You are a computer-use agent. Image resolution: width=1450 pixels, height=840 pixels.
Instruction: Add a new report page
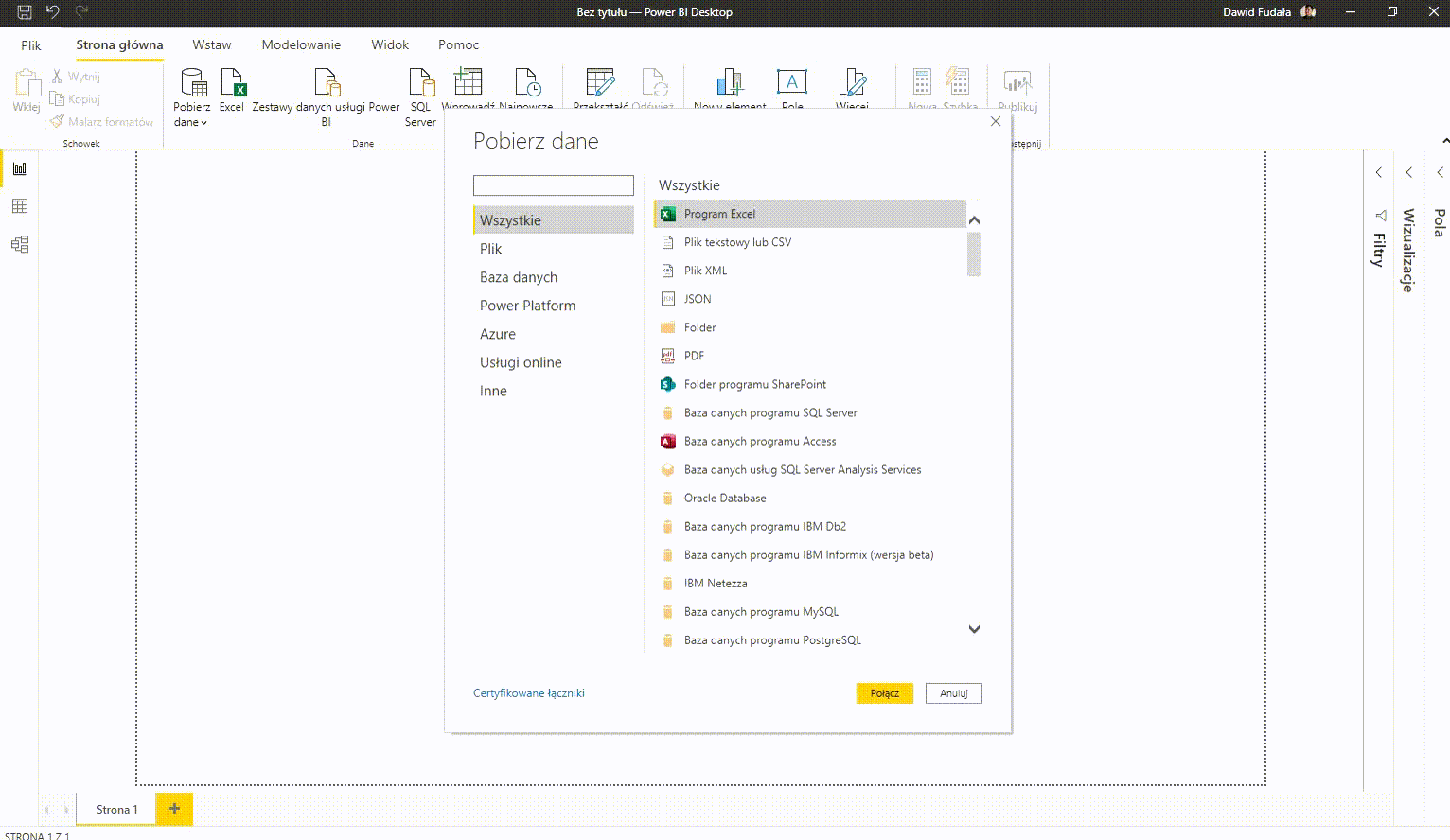click(x=174, y=809)
